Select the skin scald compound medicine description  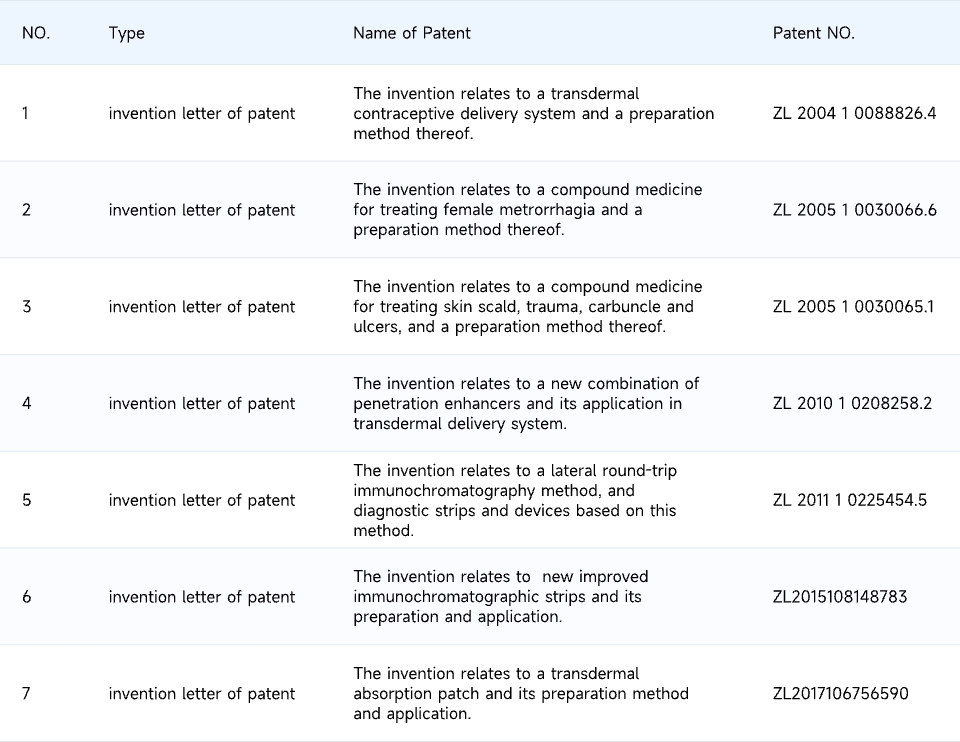click(x=527, y=307)
